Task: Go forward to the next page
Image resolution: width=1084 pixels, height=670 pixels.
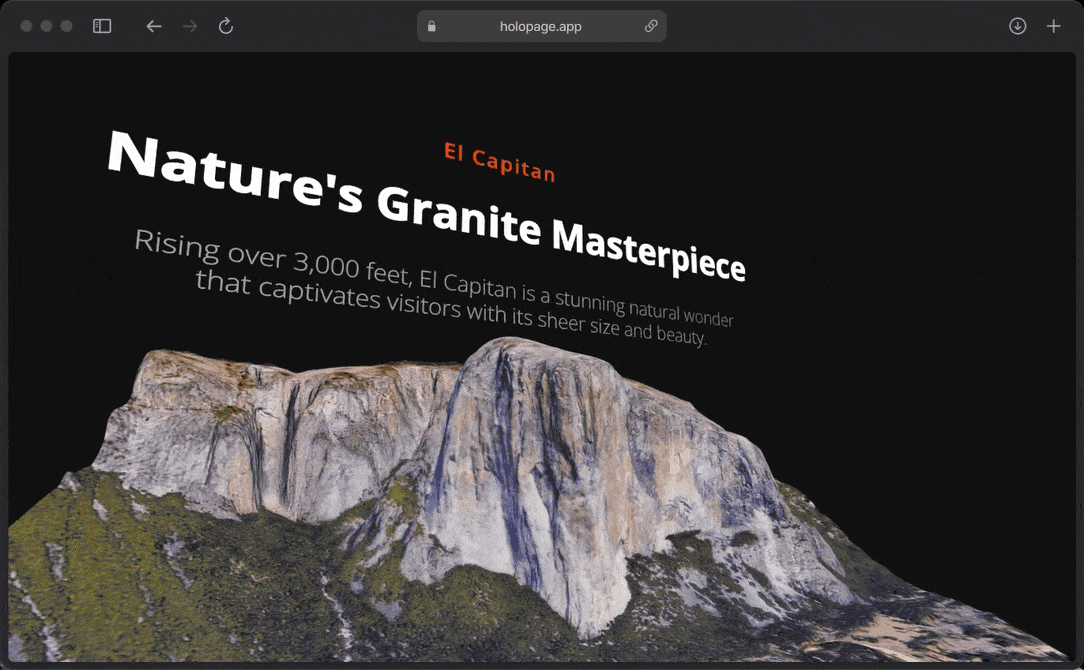Action: pos(190,26)
